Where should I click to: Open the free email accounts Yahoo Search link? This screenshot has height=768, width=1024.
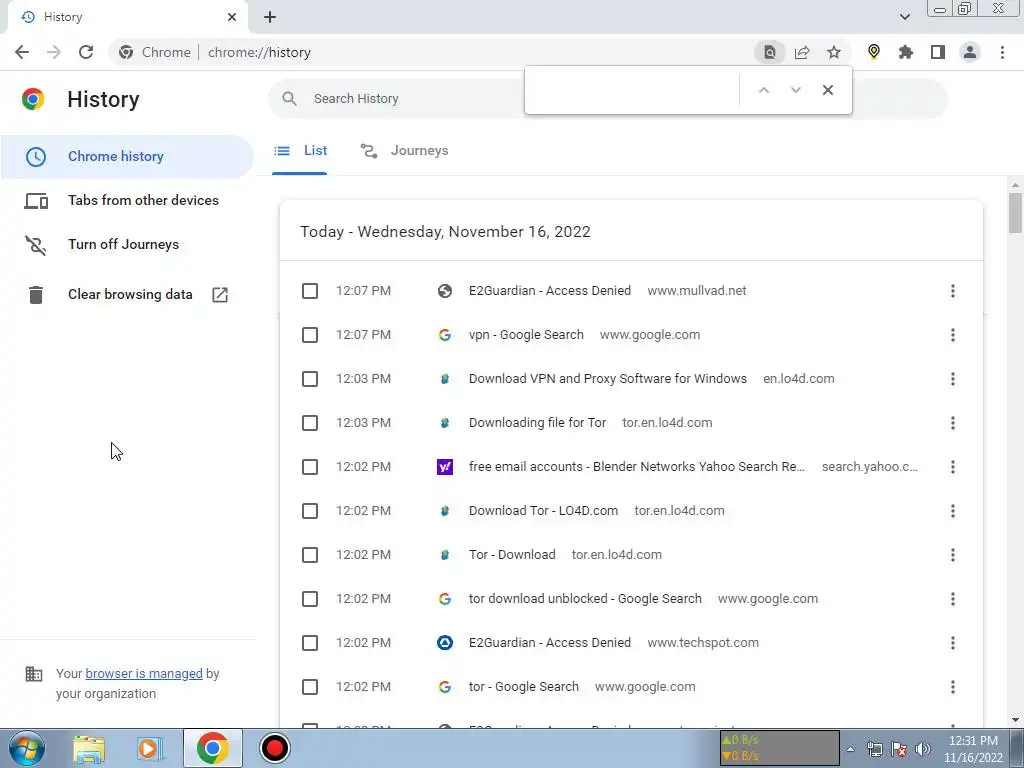637,467
